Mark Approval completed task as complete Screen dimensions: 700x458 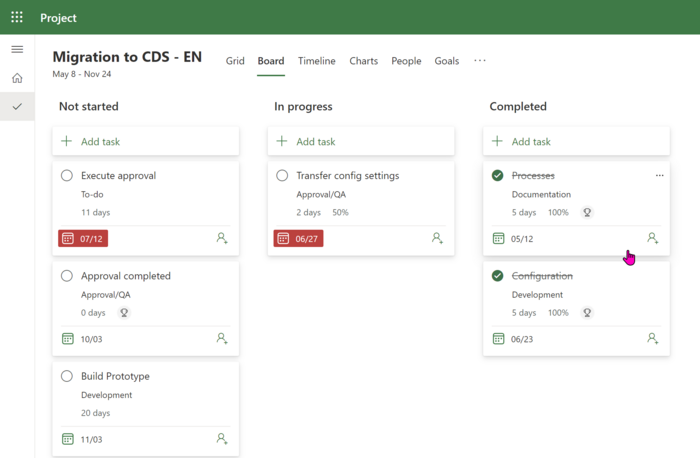pos(67,276)
